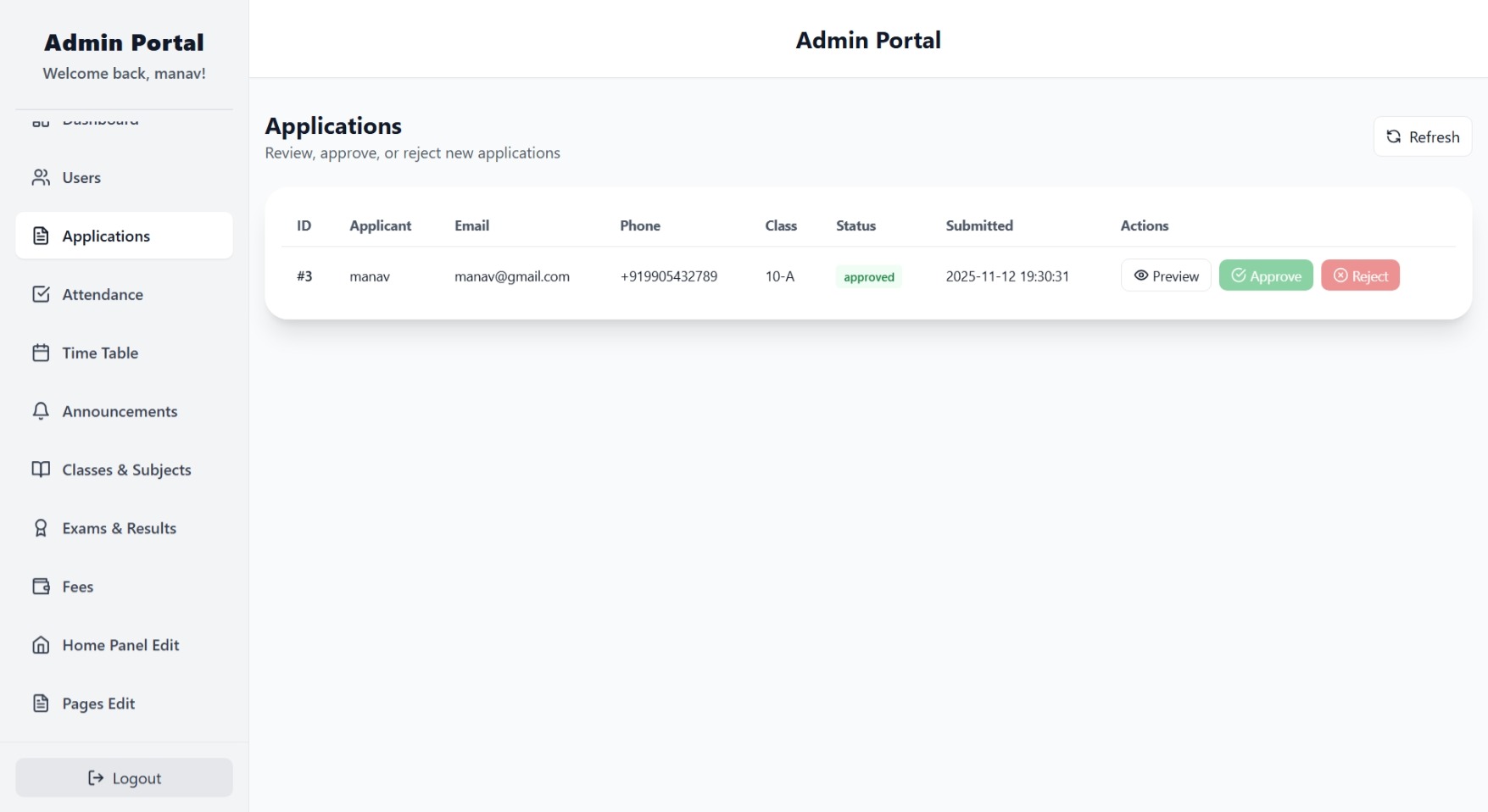This screenshot has height=812, width=1488.
Task: Click the approved status badge
Action: pos(867,276)
